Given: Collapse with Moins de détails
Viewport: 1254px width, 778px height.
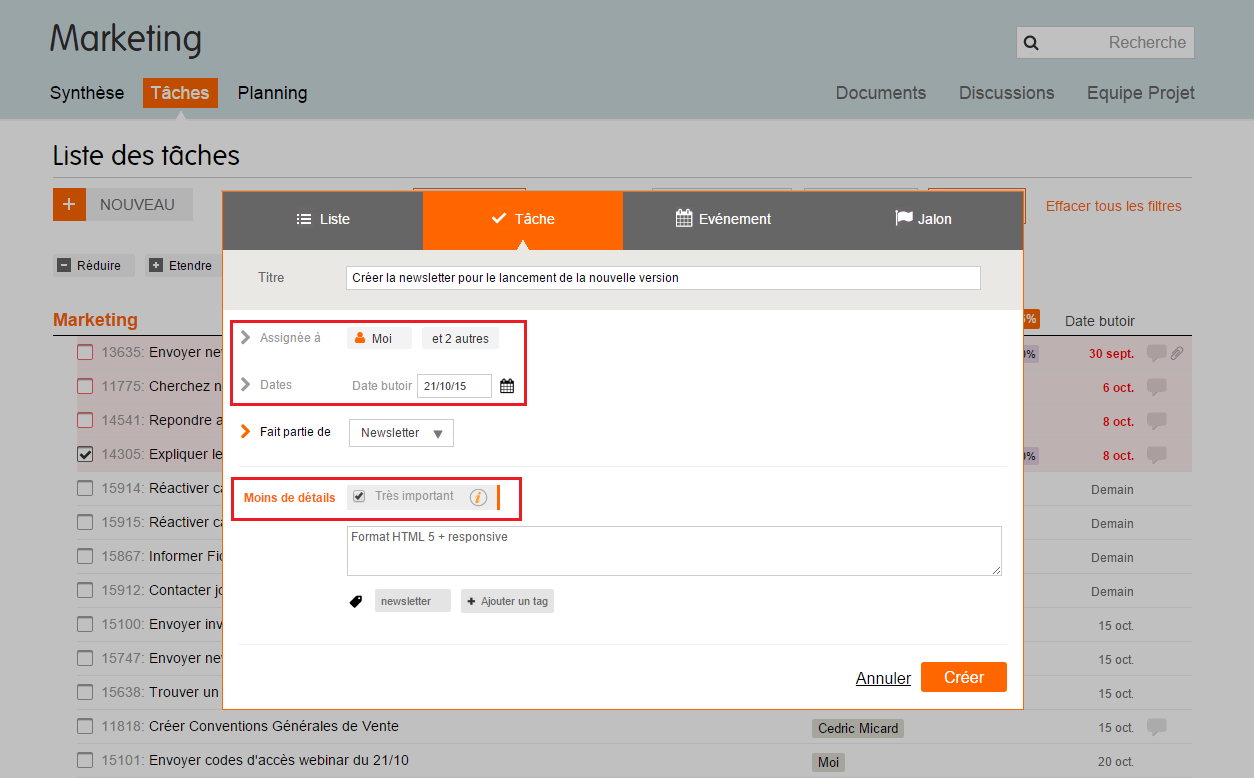Looking at the screenshot, I should (290, 498).
